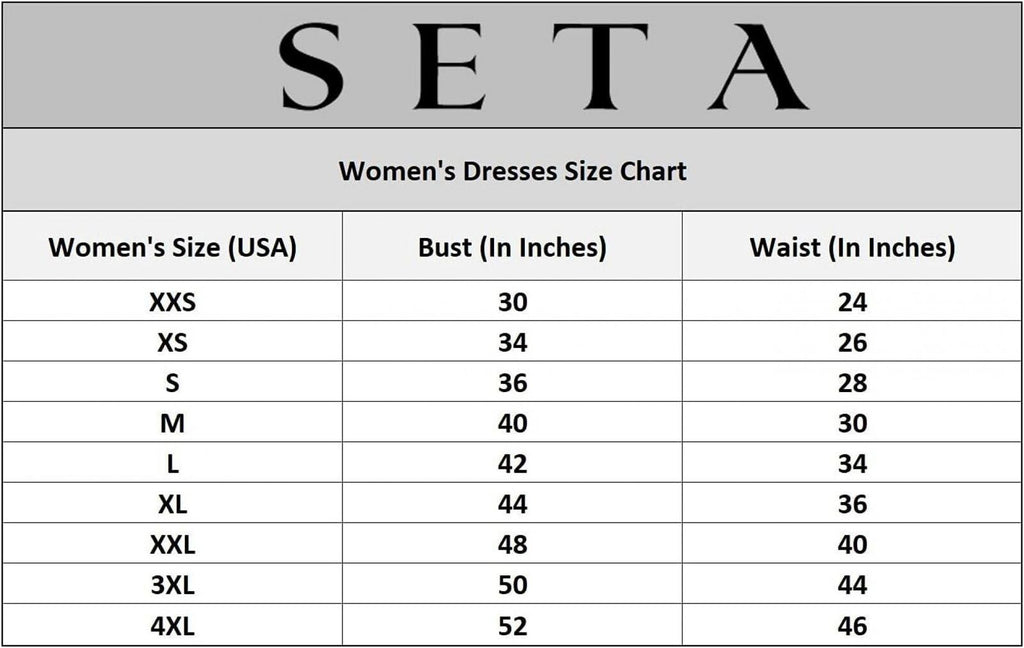Screen dimensions: 1024x648
Task: Click the Women's Dresses Size Chart title
Action: [512, 171]
